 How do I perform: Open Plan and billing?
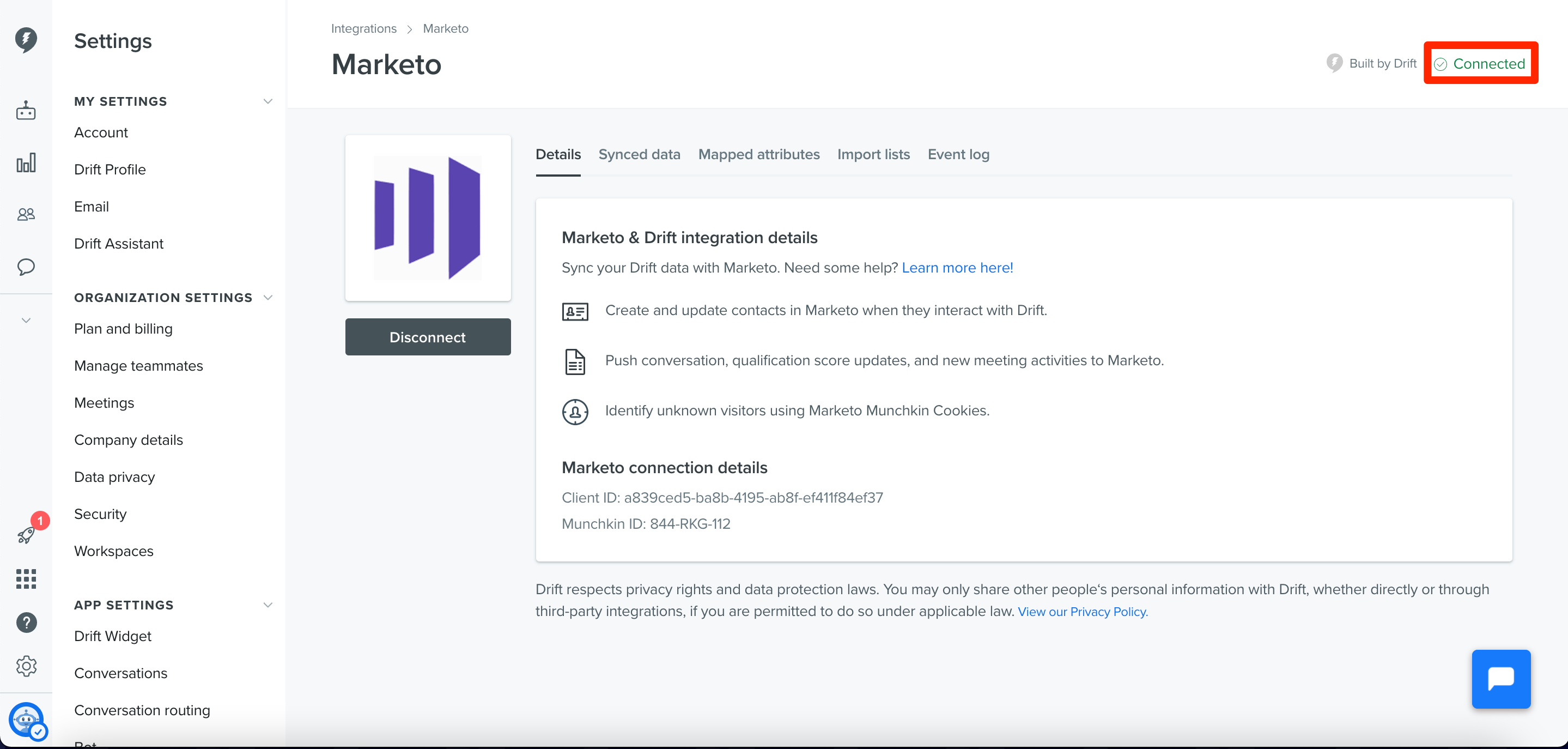click(124, 329)
